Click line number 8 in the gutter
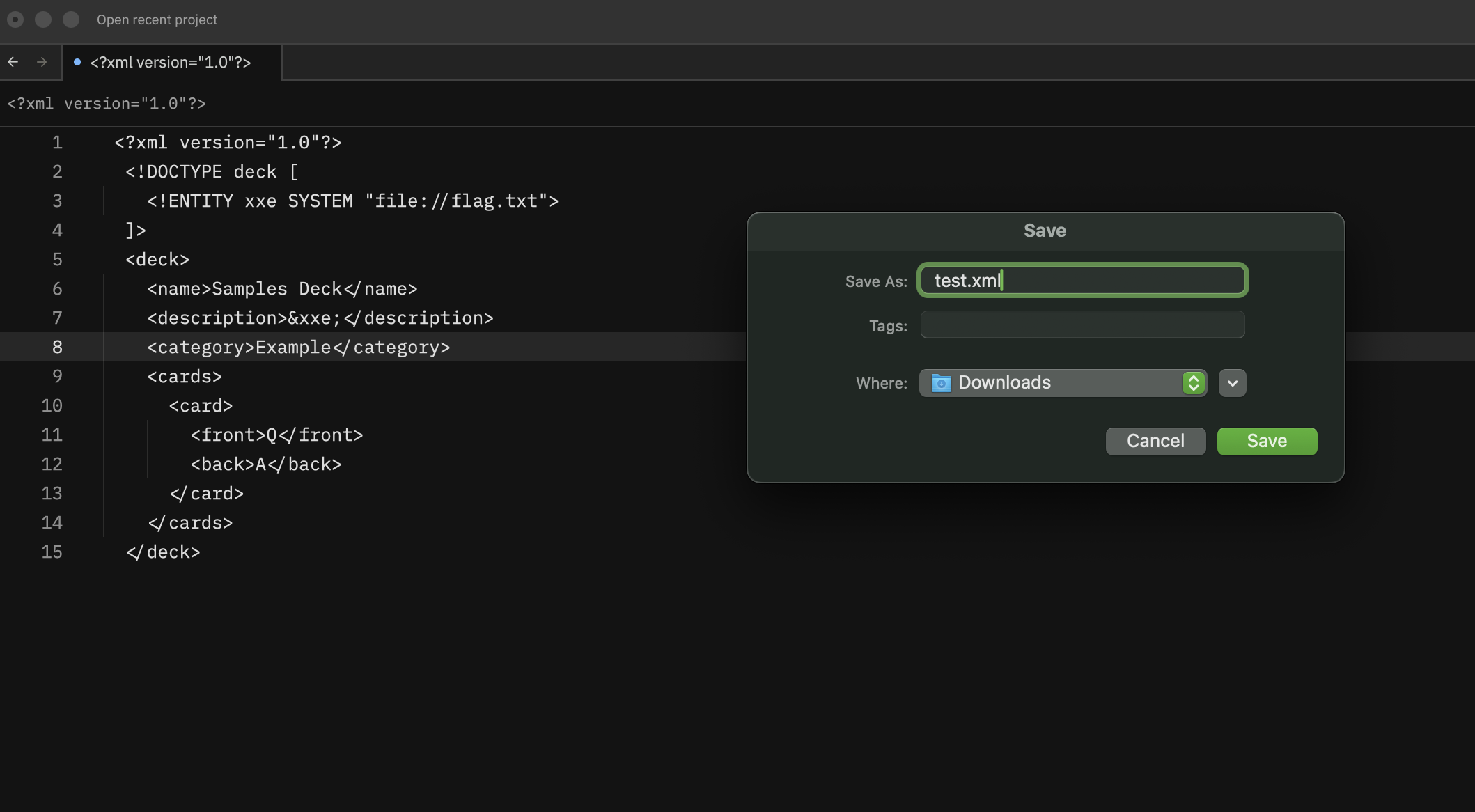 click(x=57, y=347)
